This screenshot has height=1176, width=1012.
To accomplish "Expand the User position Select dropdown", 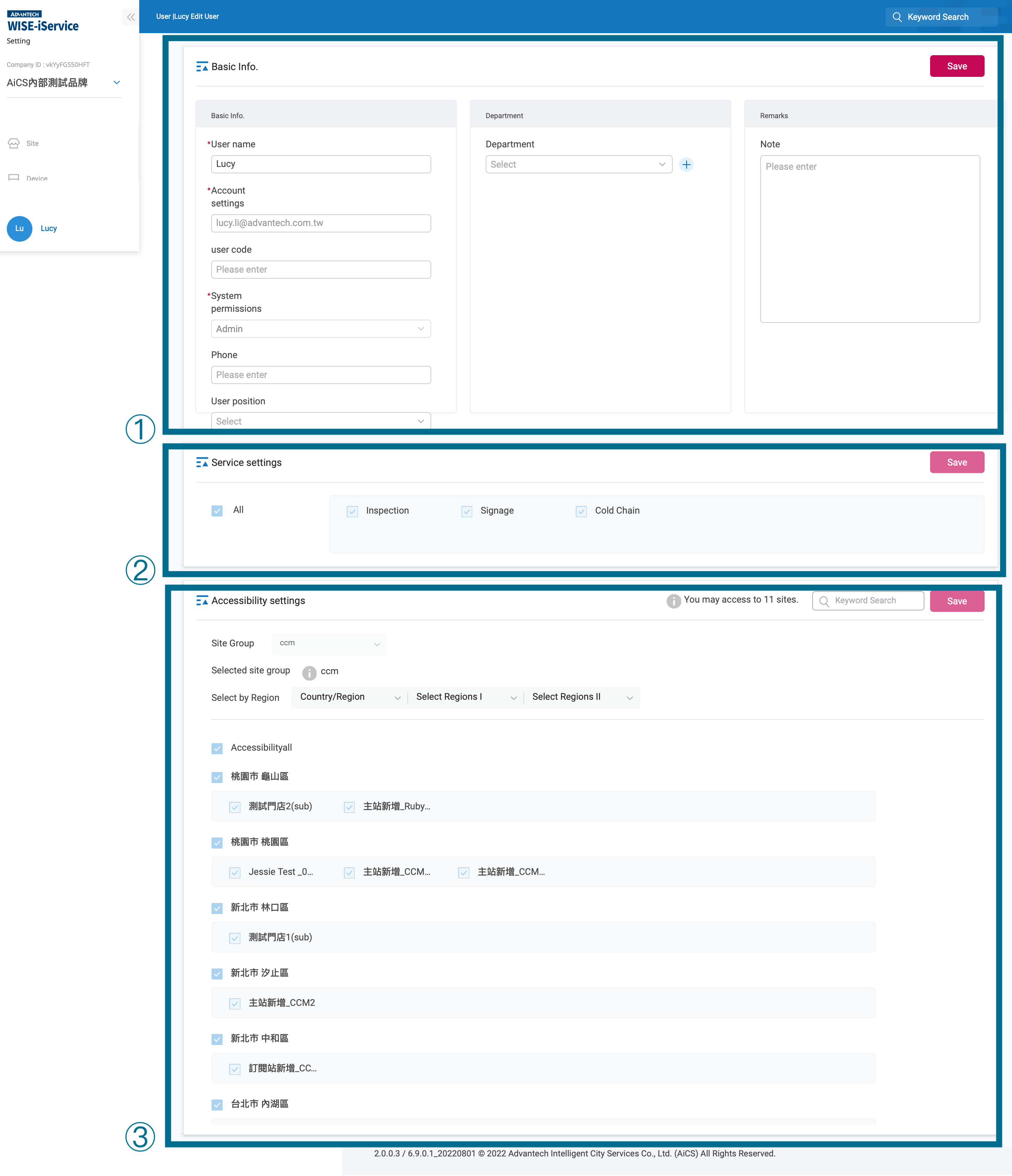I will 320,421.
